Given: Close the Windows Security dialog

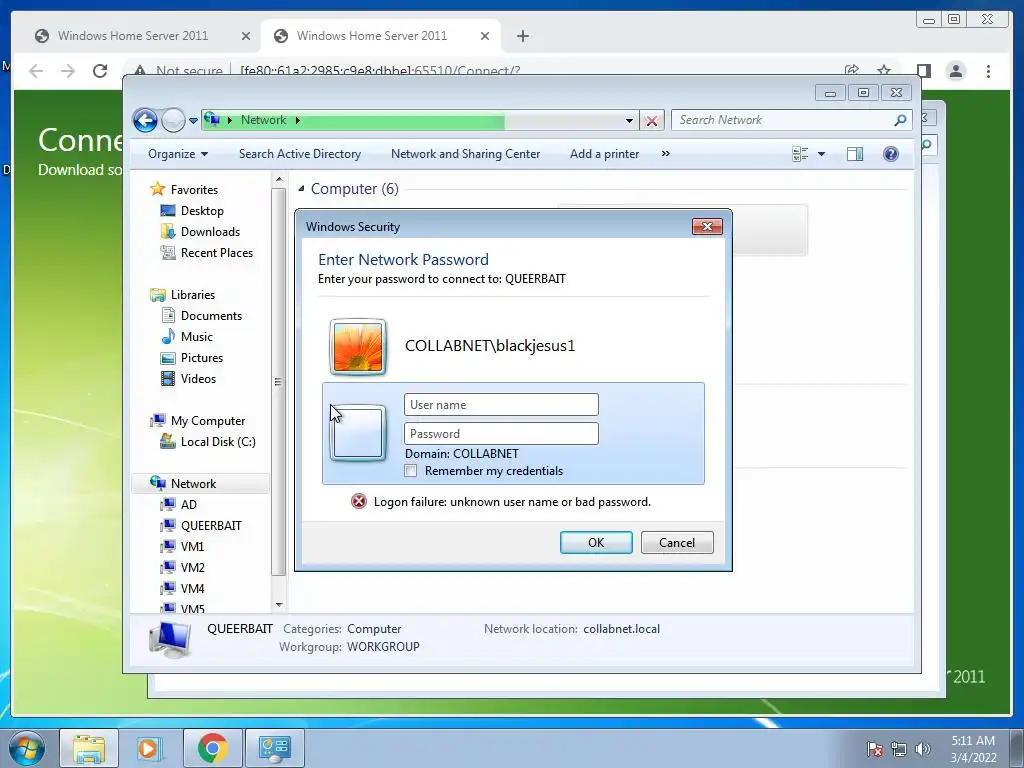Looking at the screenshot, I should (707, 227).
